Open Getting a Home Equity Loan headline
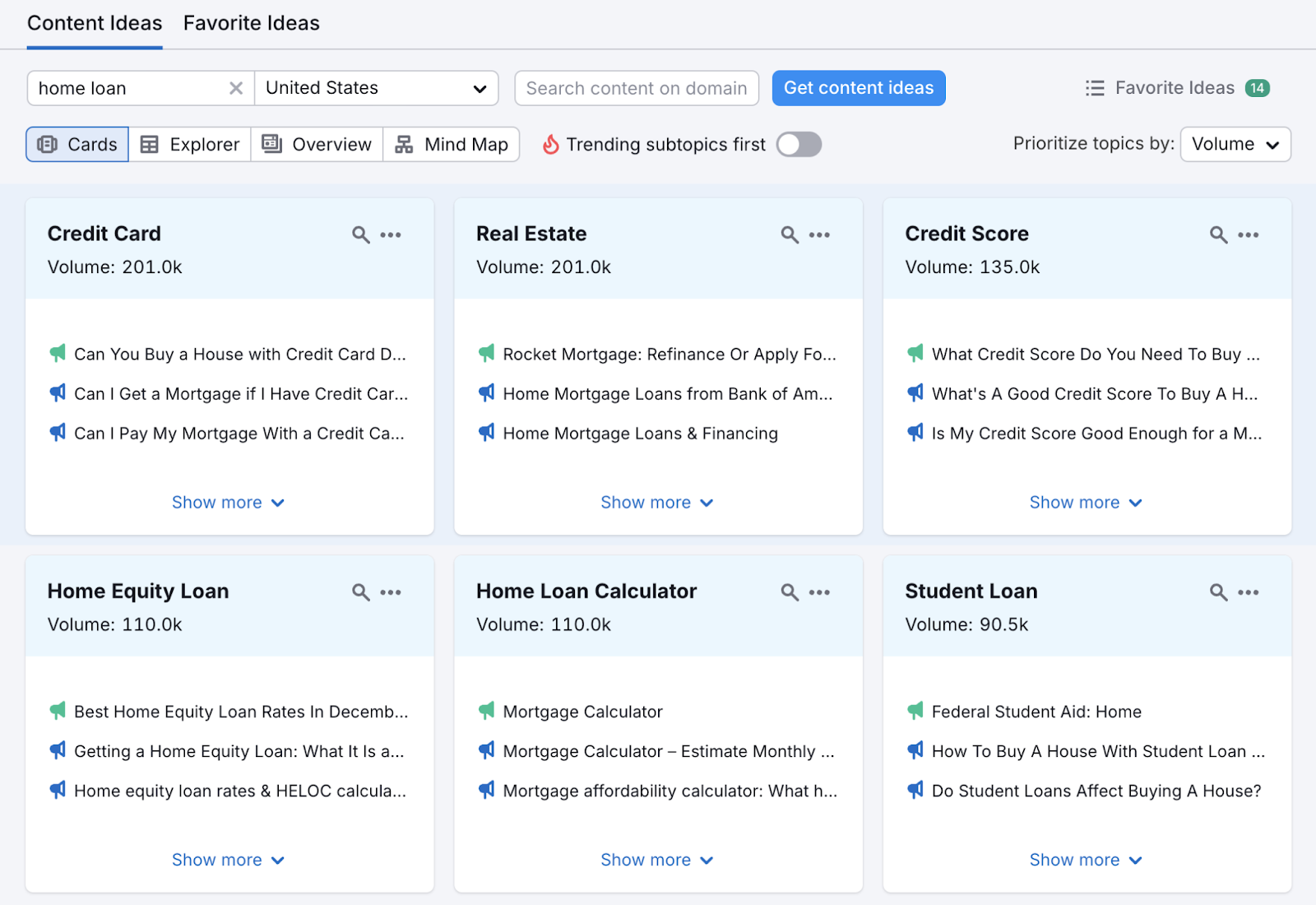 pos(239,751)
